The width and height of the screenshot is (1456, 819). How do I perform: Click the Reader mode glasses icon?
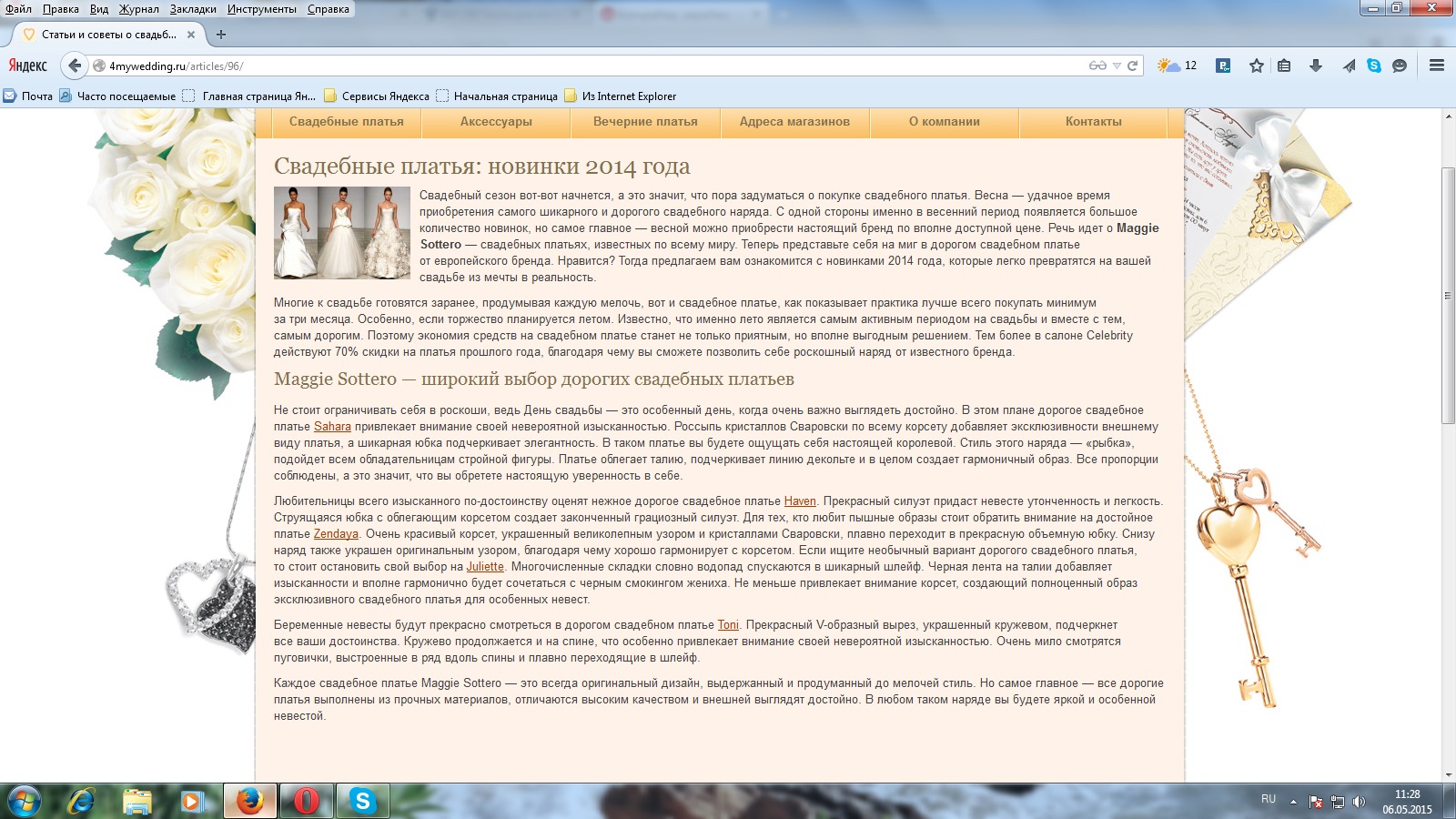[x=1097, y=66]
